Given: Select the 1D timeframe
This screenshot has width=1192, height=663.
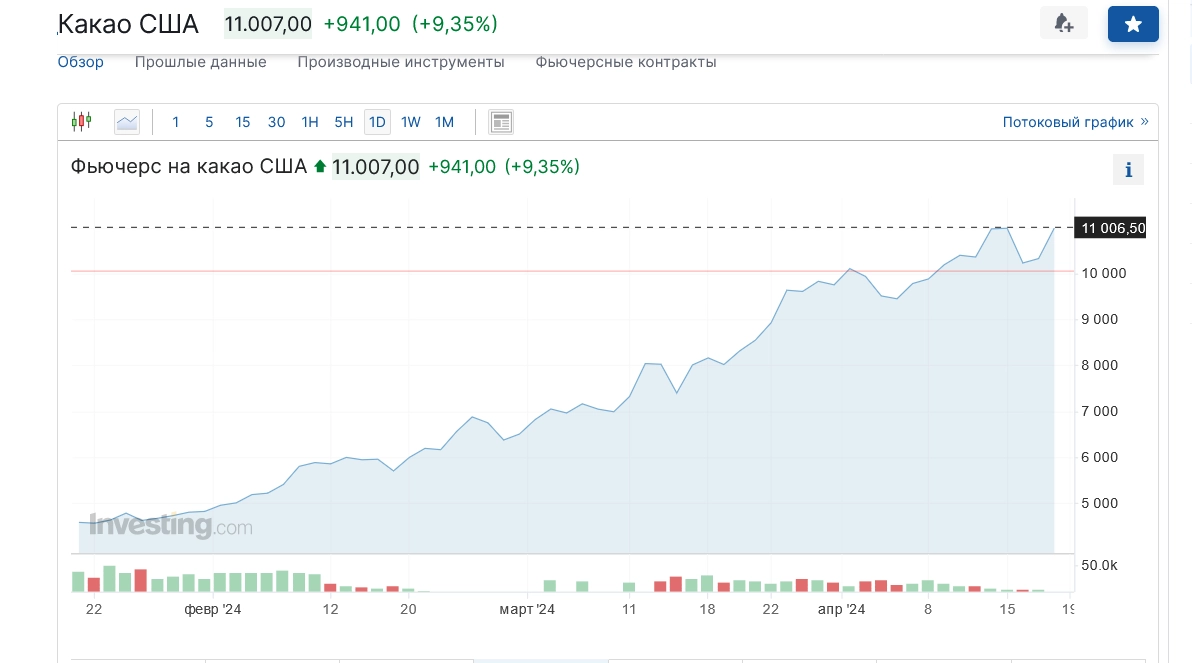Looking at the screenshot, I should click(x=377, y=122).
